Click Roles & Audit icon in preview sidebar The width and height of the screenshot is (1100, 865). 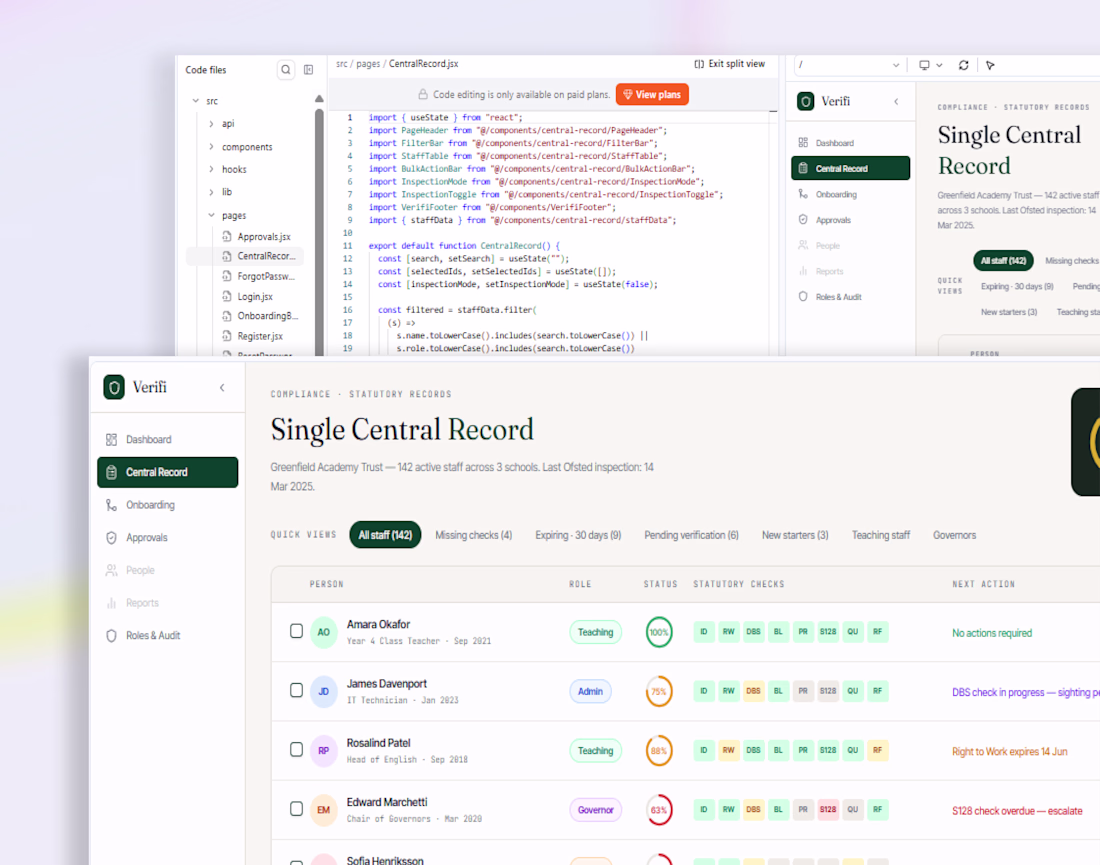tap(803, 297)
